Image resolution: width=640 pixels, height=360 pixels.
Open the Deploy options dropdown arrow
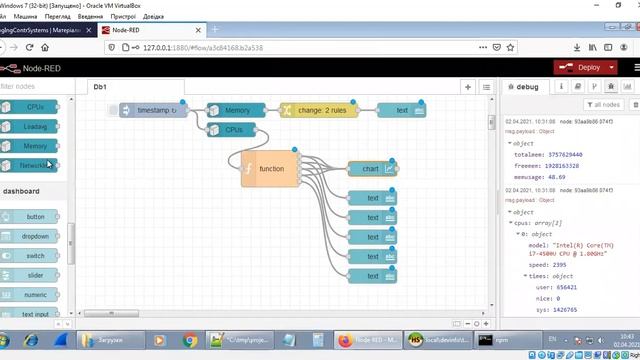pyautogui.click(x=611, y=67)
